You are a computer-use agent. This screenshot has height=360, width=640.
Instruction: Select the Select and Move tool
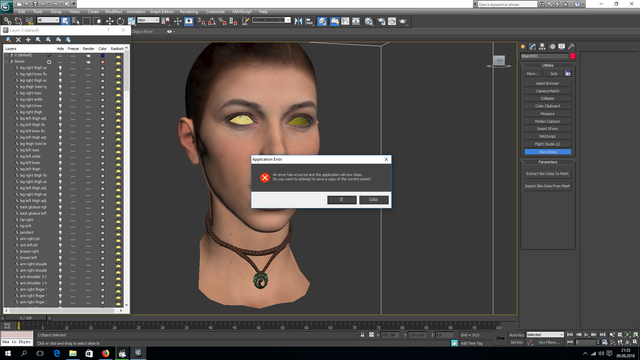point(109,21)
